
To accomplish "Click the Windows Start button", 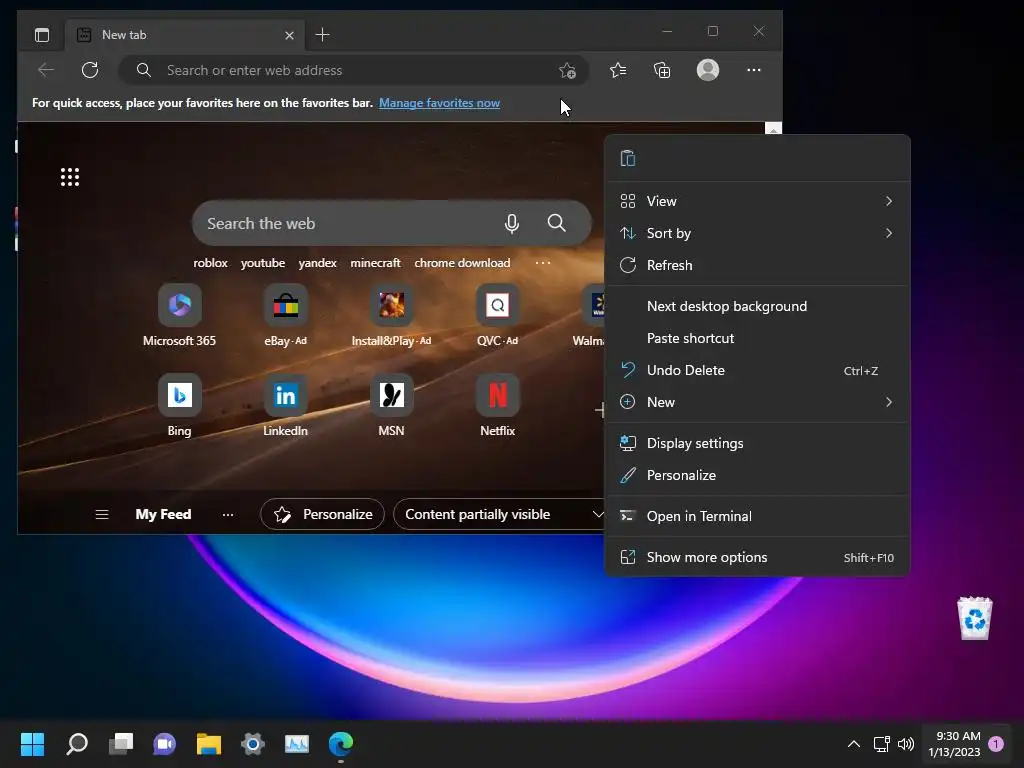I will [32, 744].
